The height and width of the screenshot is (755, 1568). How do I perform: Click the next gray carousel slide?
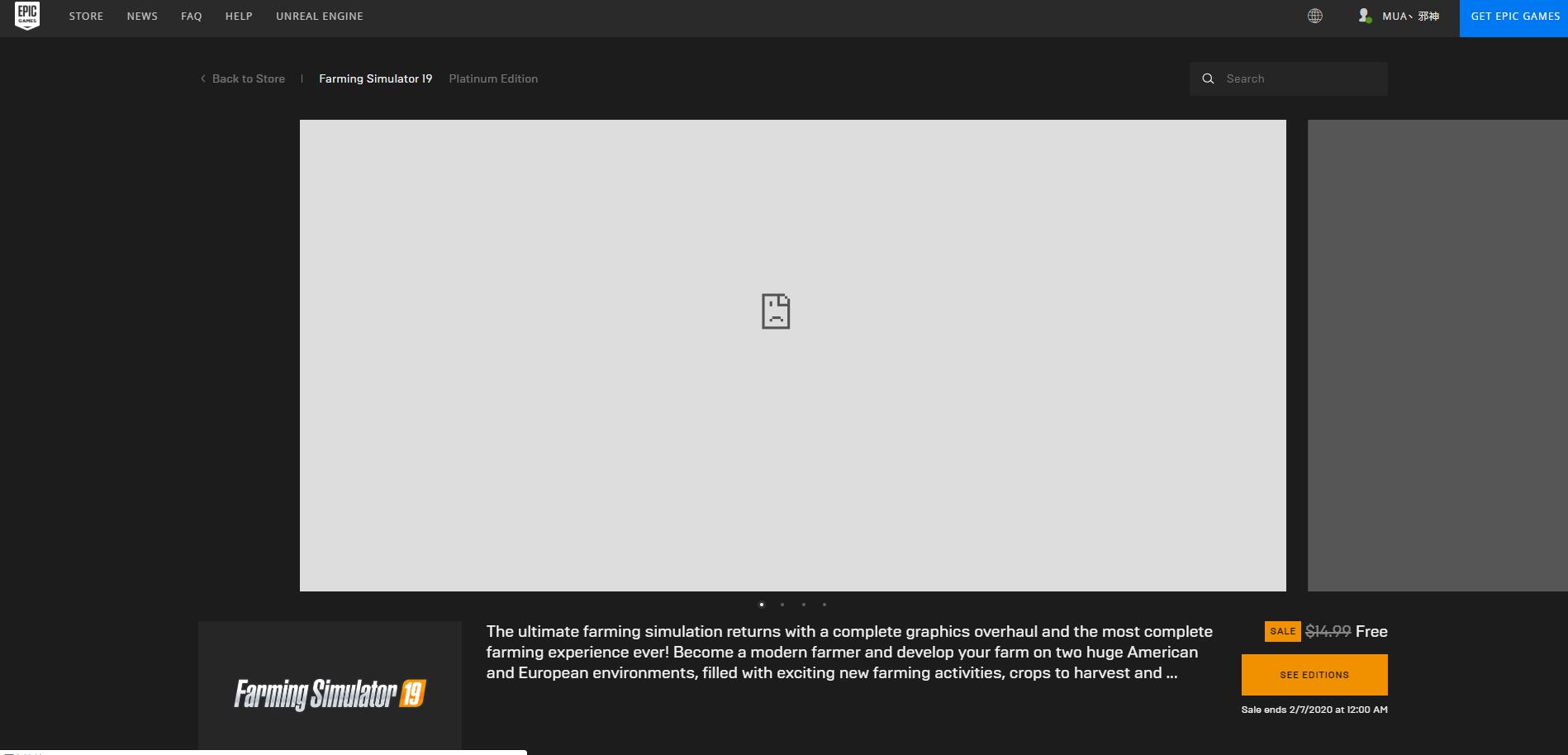1437,355
